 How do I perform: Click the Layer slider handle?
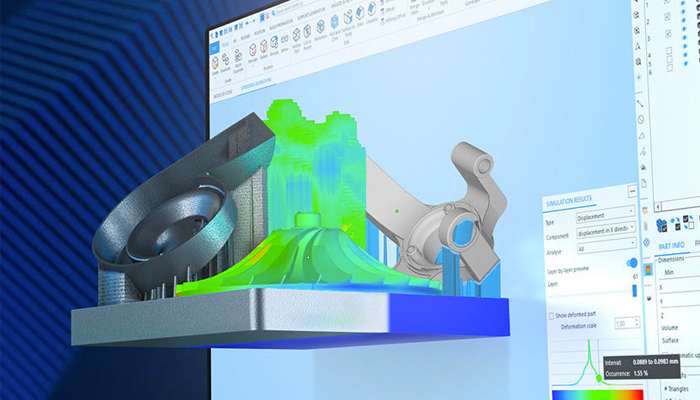(635, 292)
